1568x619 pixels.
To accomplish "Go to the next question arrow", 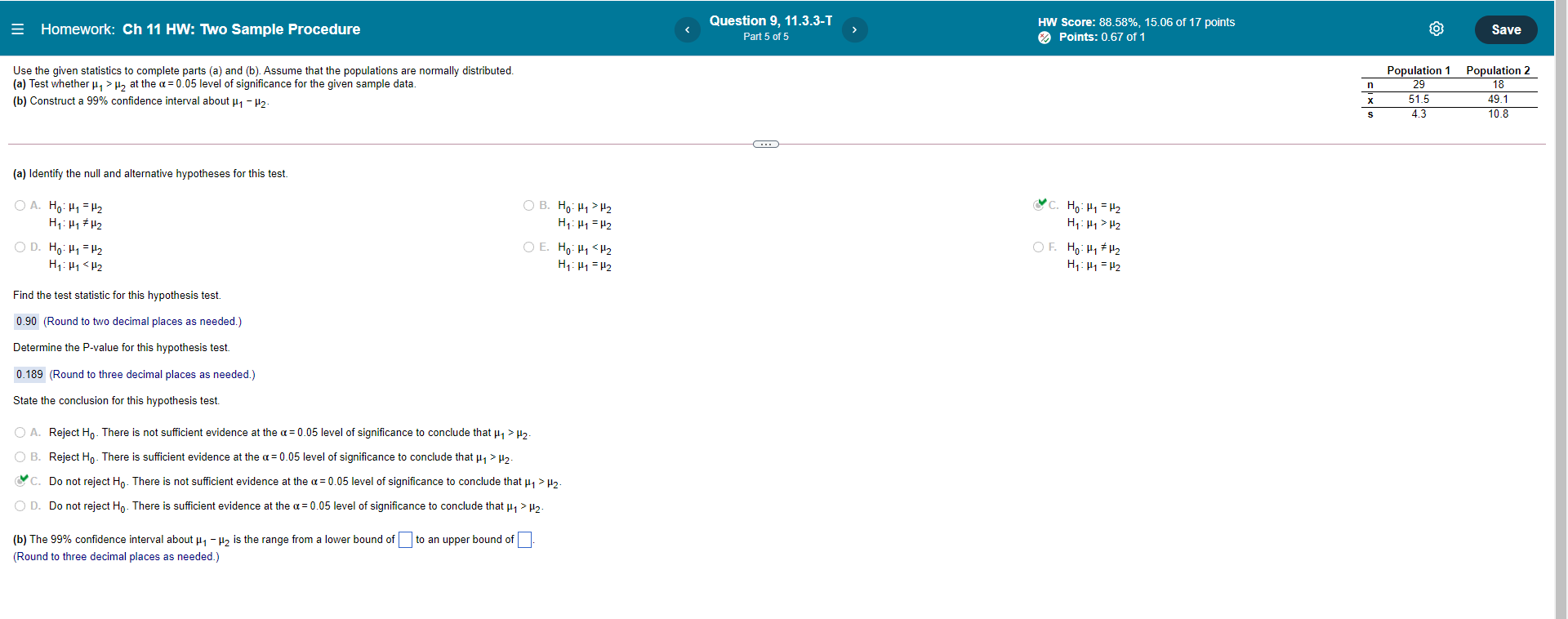I will [x=854, y=29].
